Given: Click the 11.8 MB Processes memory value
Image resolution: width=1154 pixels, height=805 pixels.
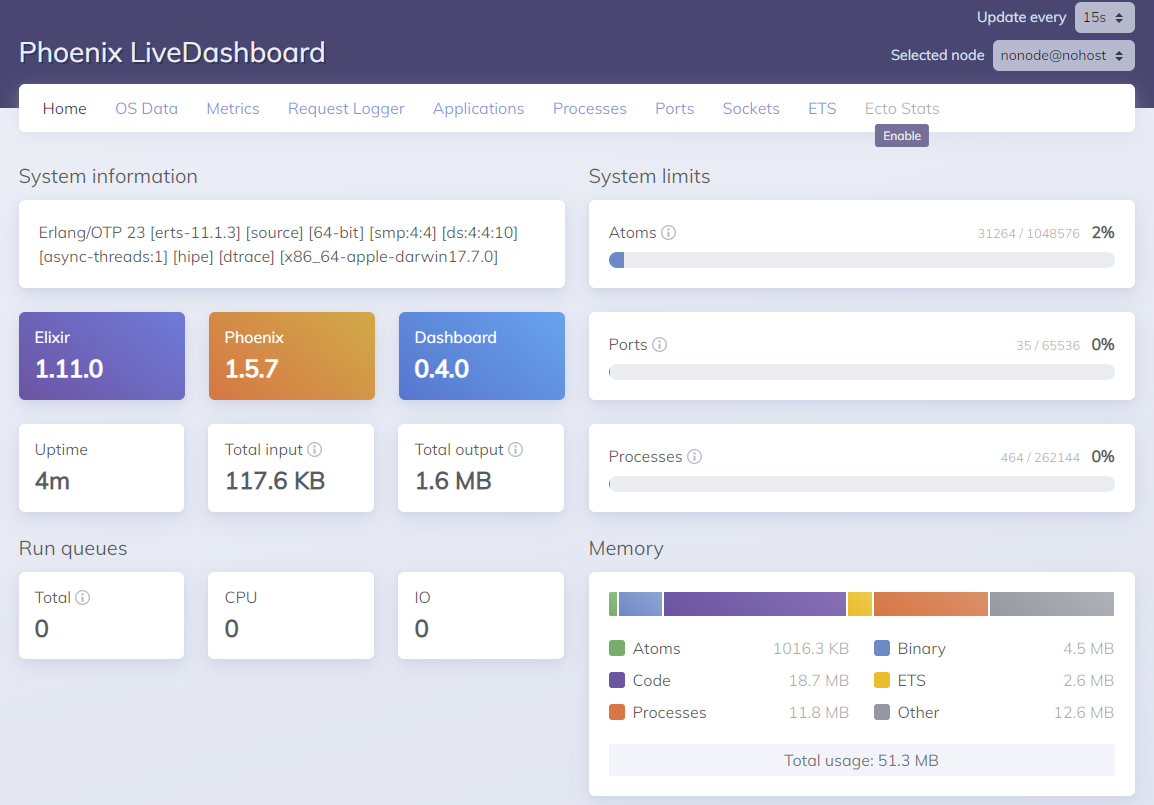Looking at the screenshot, I should (818, 712).
